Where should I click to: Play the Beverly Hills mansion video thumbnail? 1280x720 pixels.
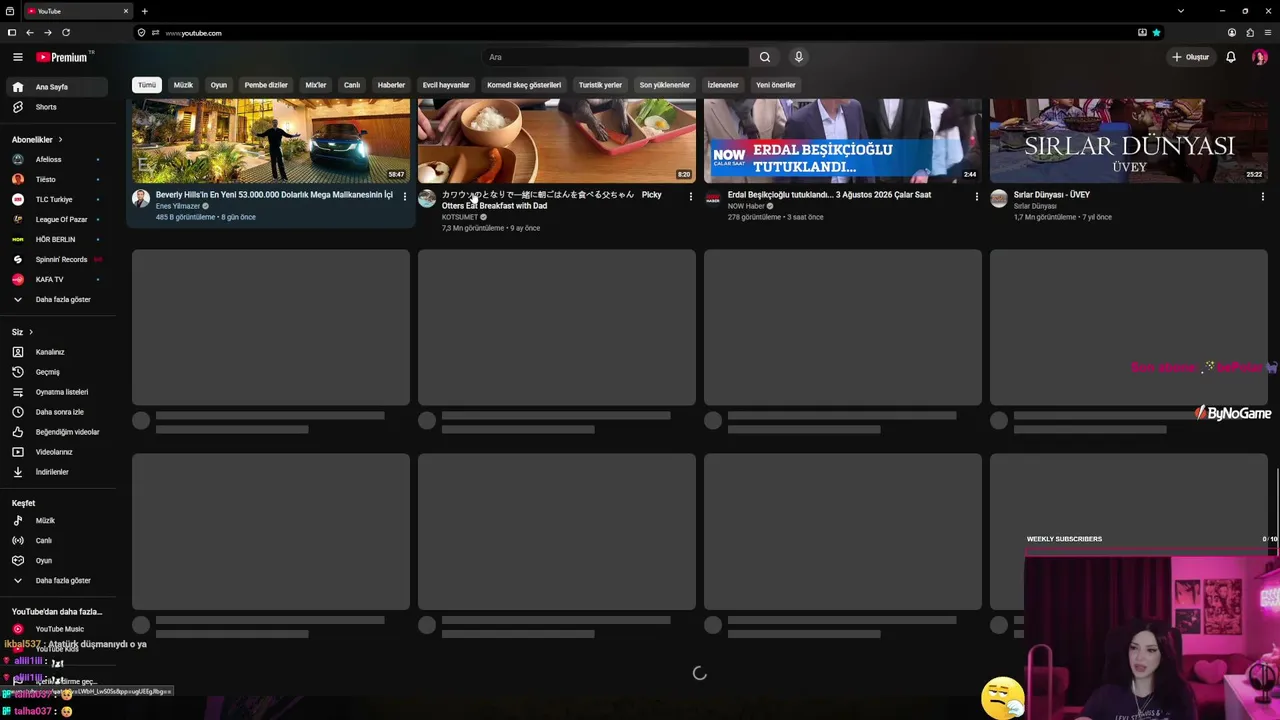tap(271, 140)
